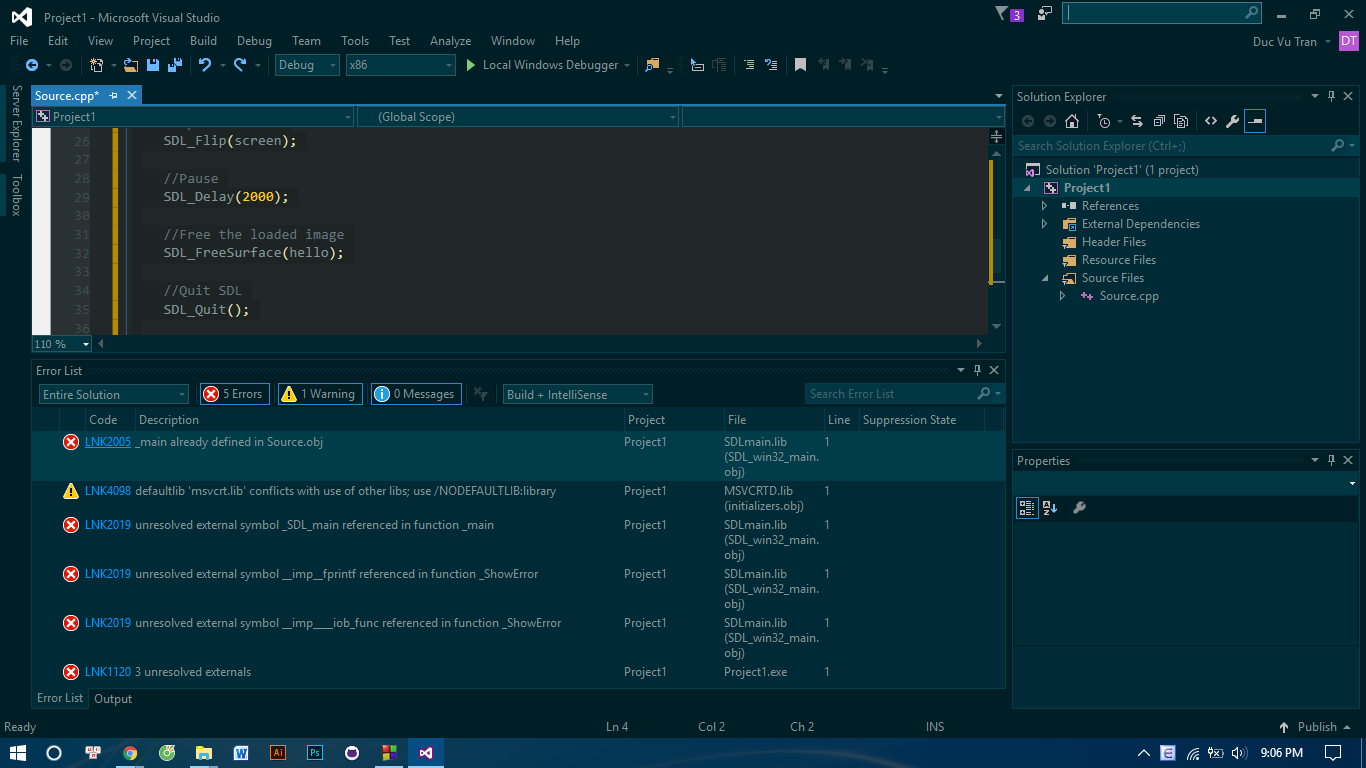Click the editor horizontal scrollbar track
Viewport: 1366px width, 768px height.
click(540, 343)
